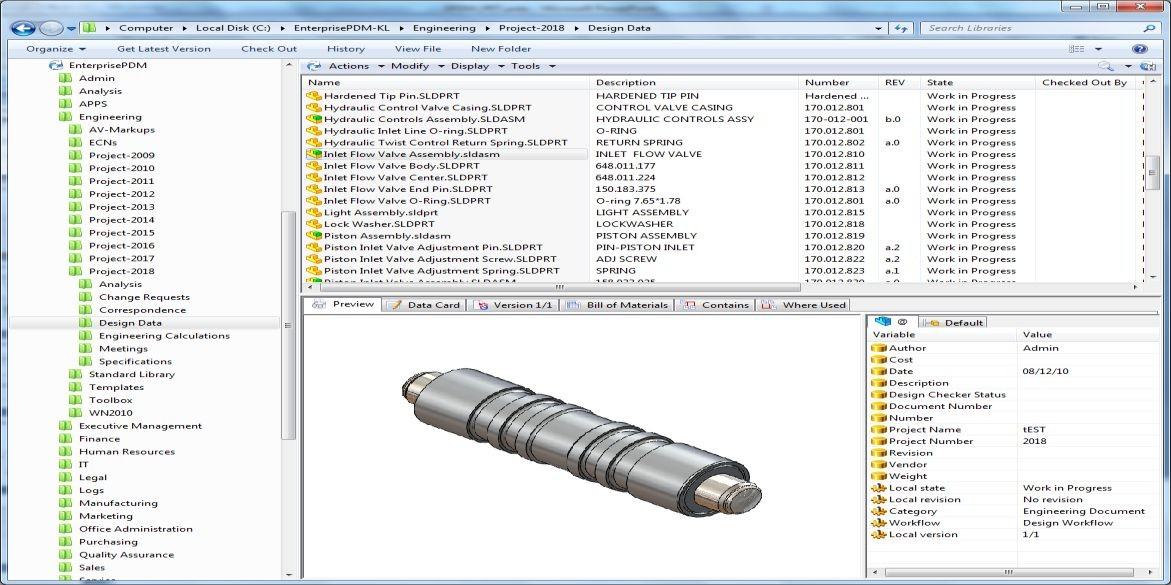Image resolution: width=1171 pixels, height=585 pixels.
Task: Select the Project-2017 folder in tree
Action: [122, 259]
